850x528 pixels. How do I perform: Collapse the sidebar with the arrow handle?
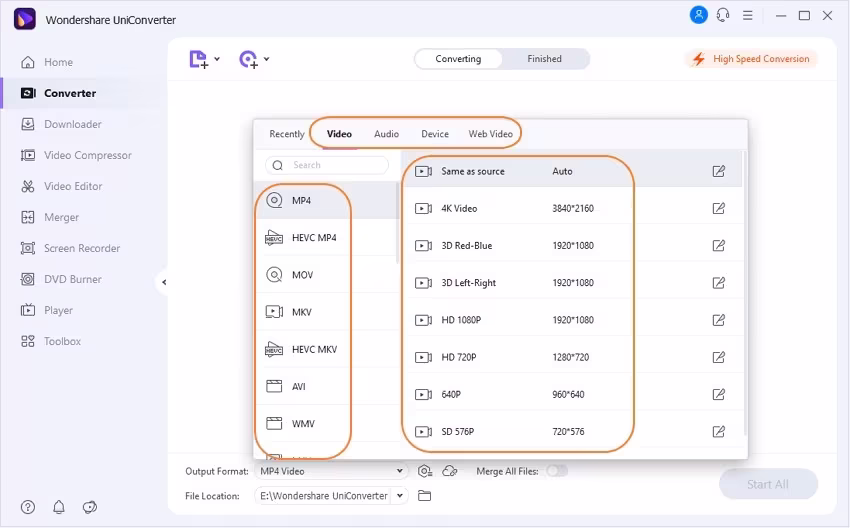click(x=164, y=282)
